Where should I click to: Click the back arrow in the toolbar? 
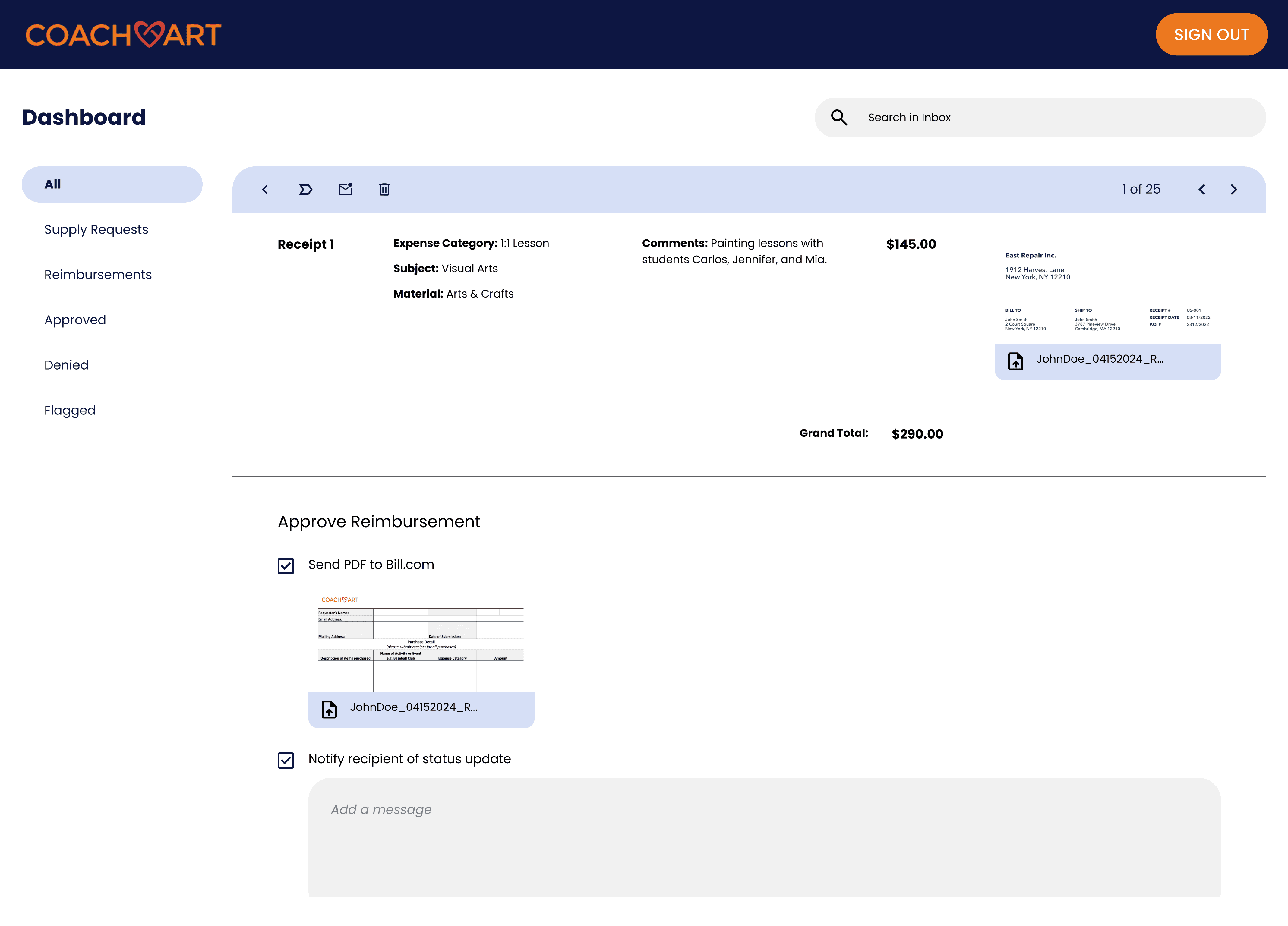(x=265, y=190)
